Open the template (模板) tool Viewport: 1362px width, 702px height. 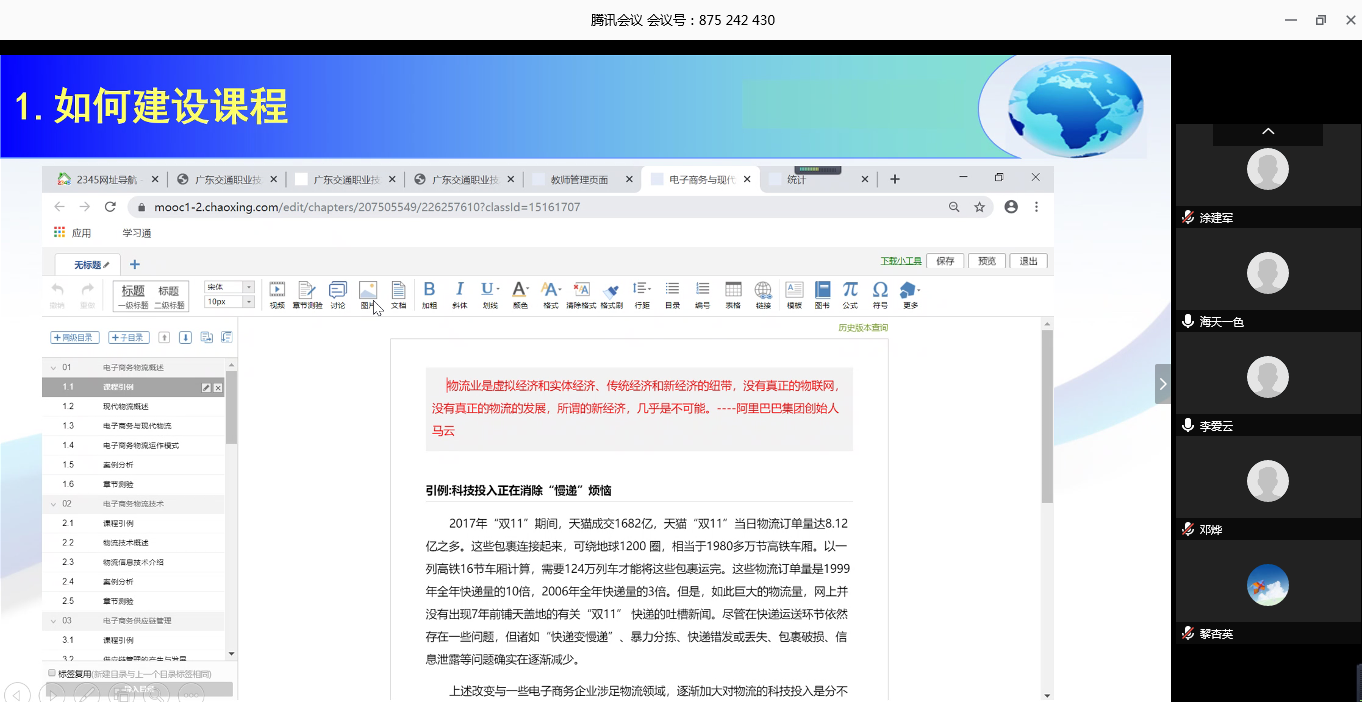coord(794,295)
